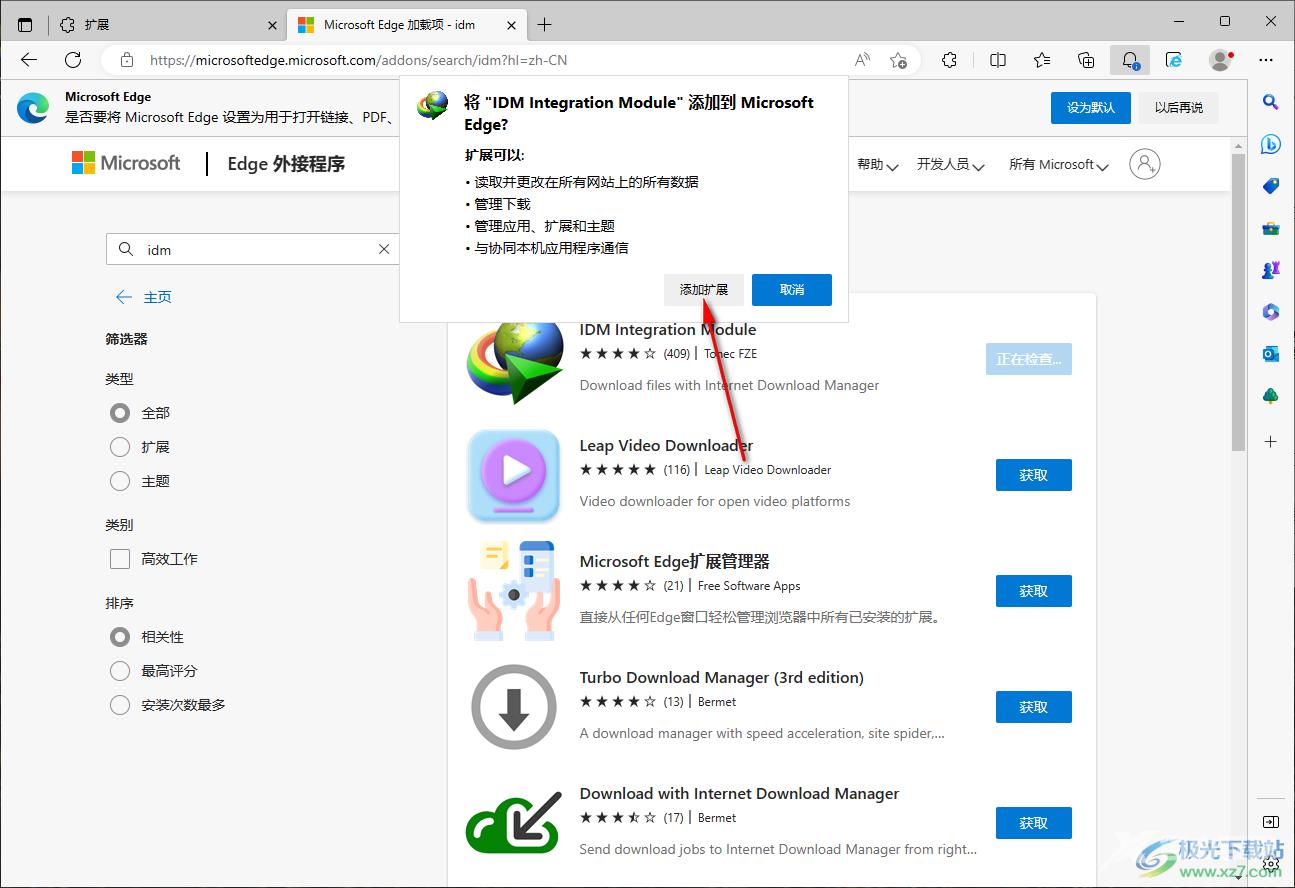Open the Favorites list icon
The height and width of the screenshot is (888, 1295).
1042,60
